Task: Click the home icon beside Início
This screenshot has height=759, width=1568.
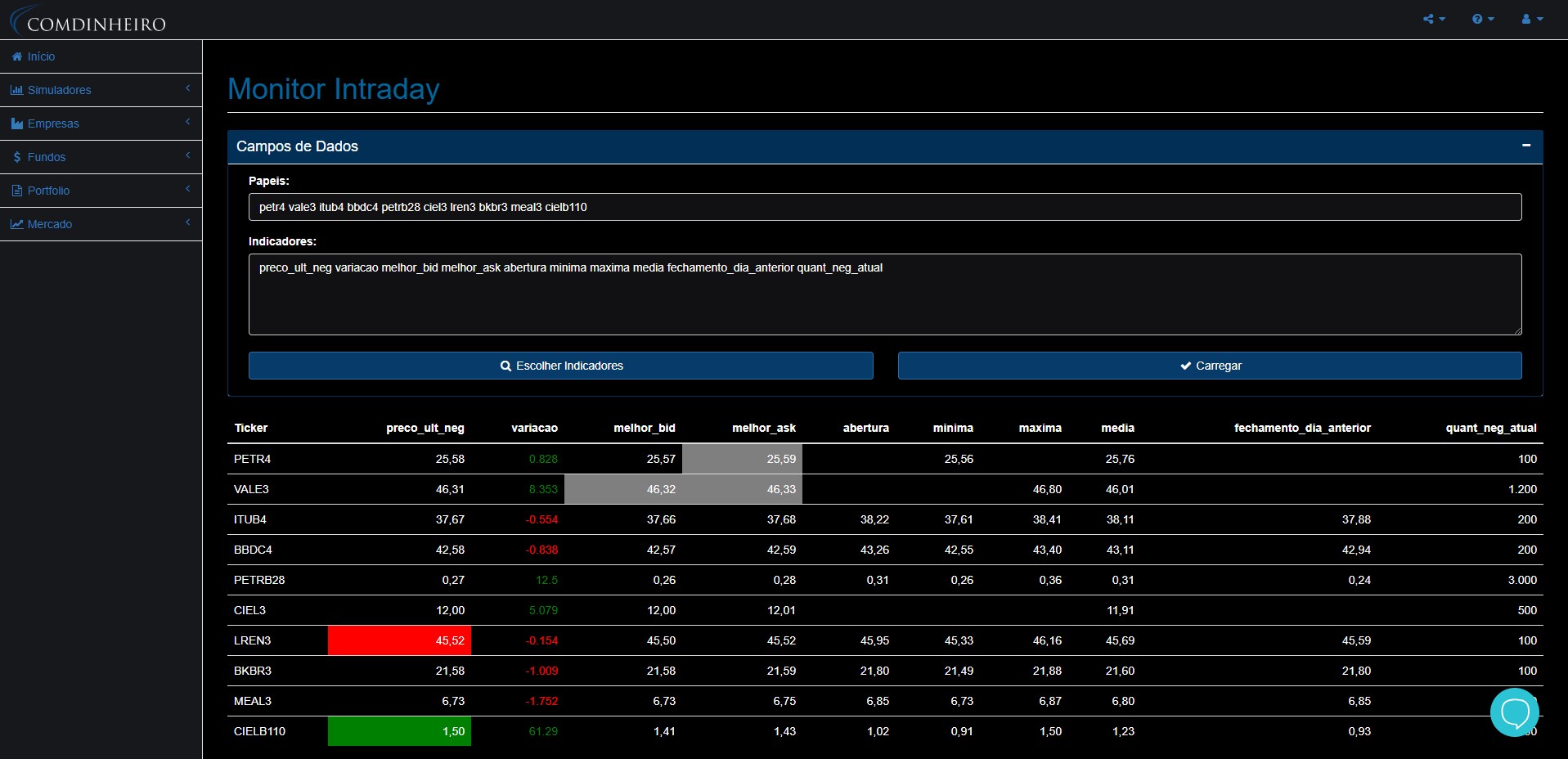Action: (17, 56)
